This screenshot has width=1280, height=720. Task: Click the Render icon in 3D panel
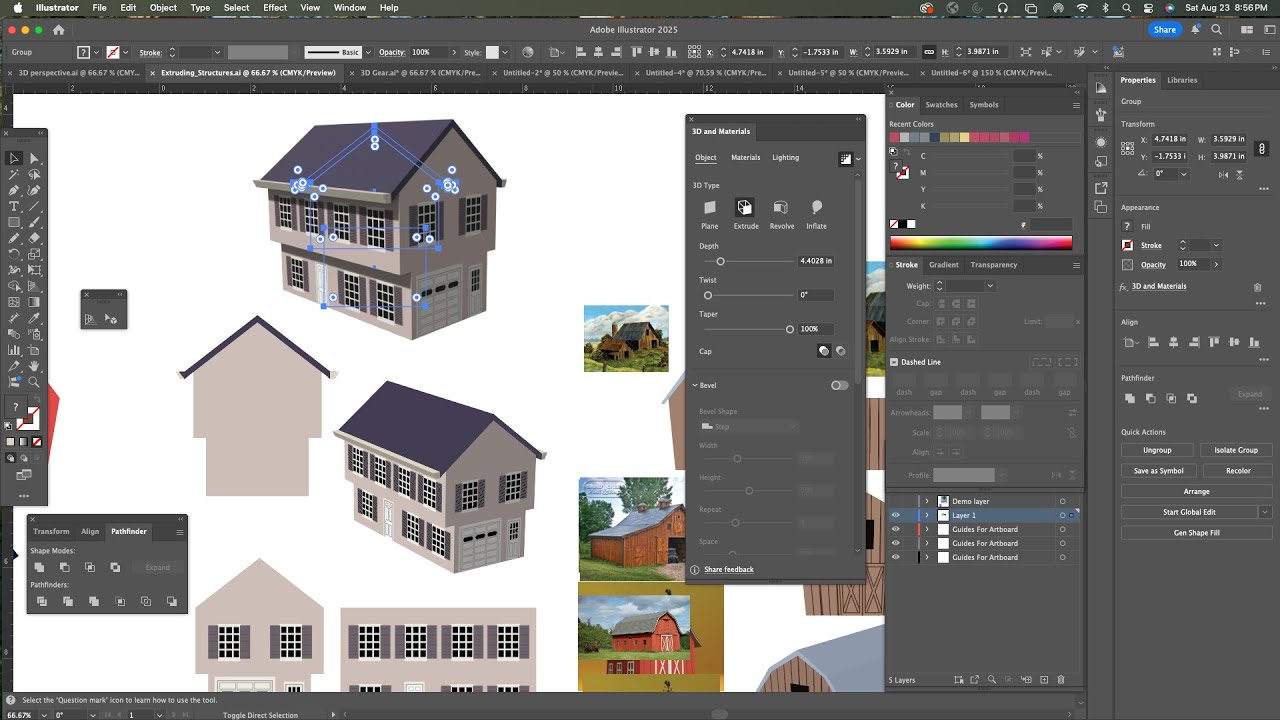845,158
